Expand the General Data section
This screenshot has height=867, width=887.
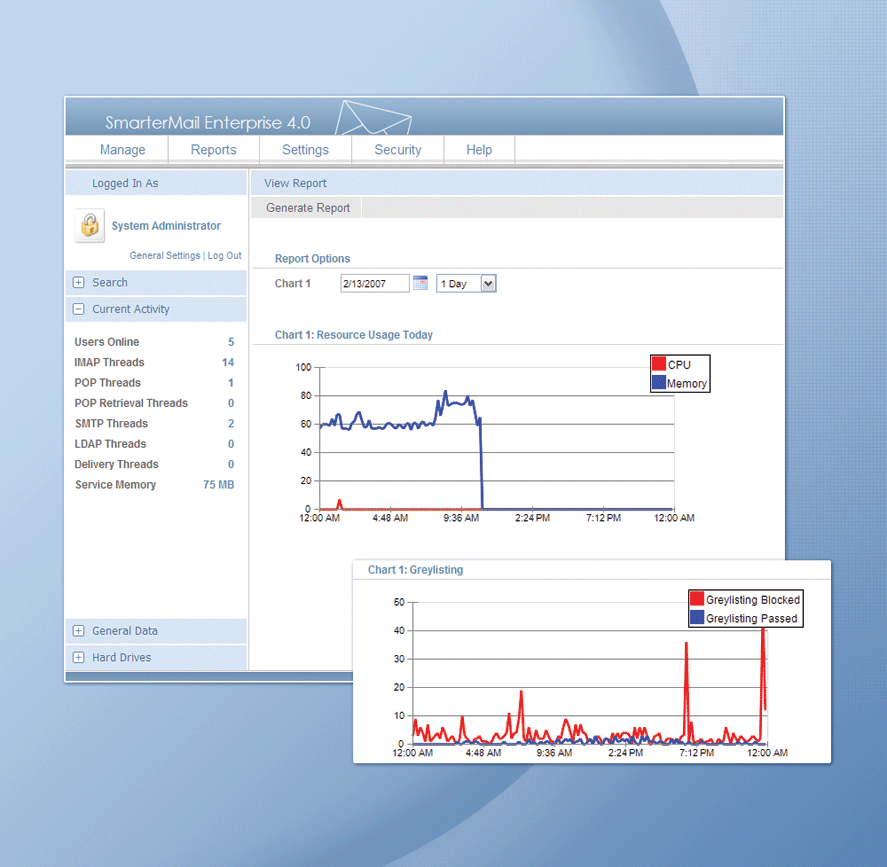click(x=79, y=631)
